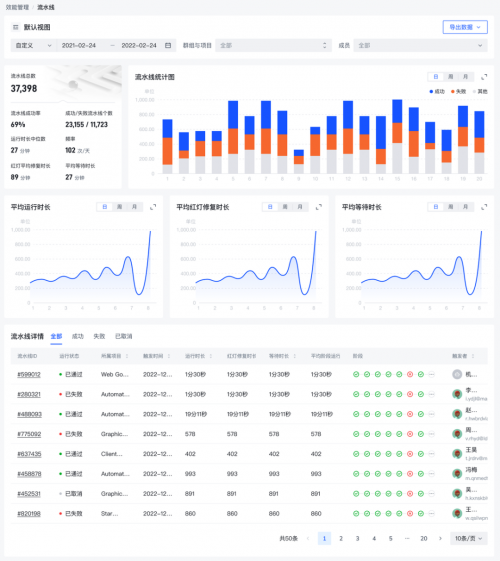Go to next page arrow in pagination
This screenshot has height=561, width=500.
(x=440, y=538)
